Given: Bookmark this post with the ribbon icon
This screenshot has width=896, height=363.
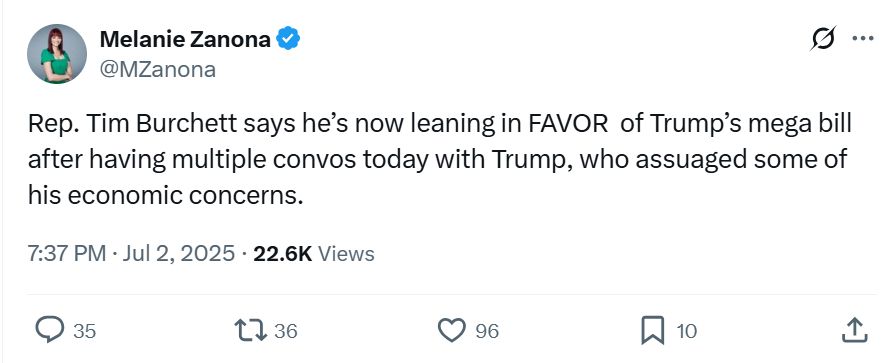Looking at the screenshot, I should tap(653, 330).
